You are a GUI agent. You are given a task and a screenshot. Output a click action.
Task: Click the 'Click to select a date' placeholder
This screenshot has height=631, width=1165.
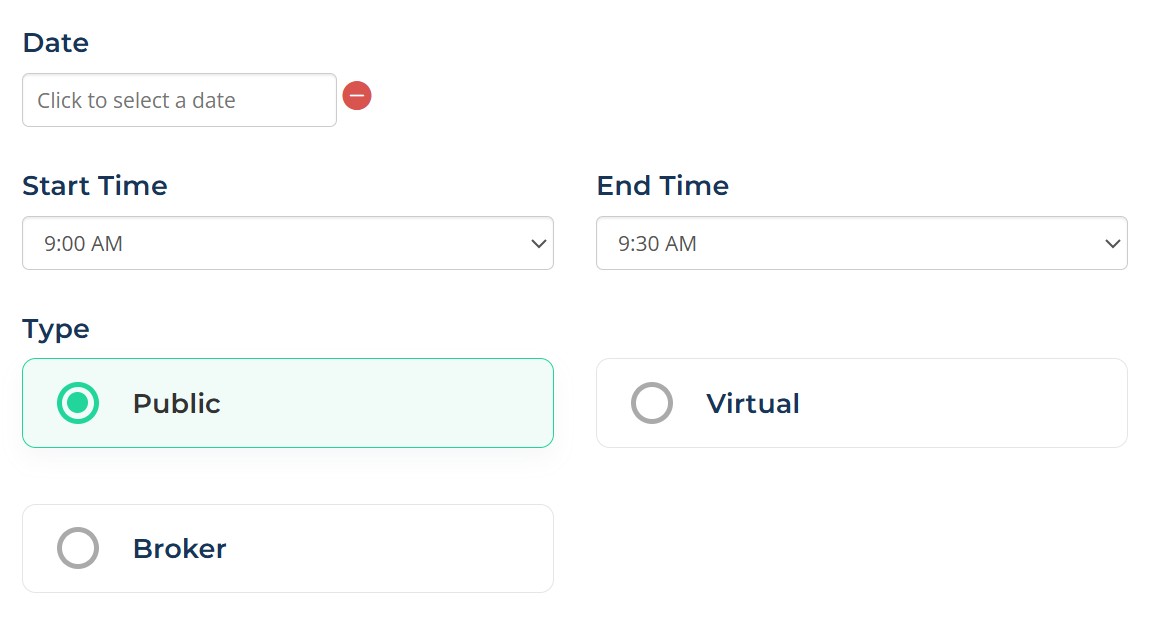[137, 100]
